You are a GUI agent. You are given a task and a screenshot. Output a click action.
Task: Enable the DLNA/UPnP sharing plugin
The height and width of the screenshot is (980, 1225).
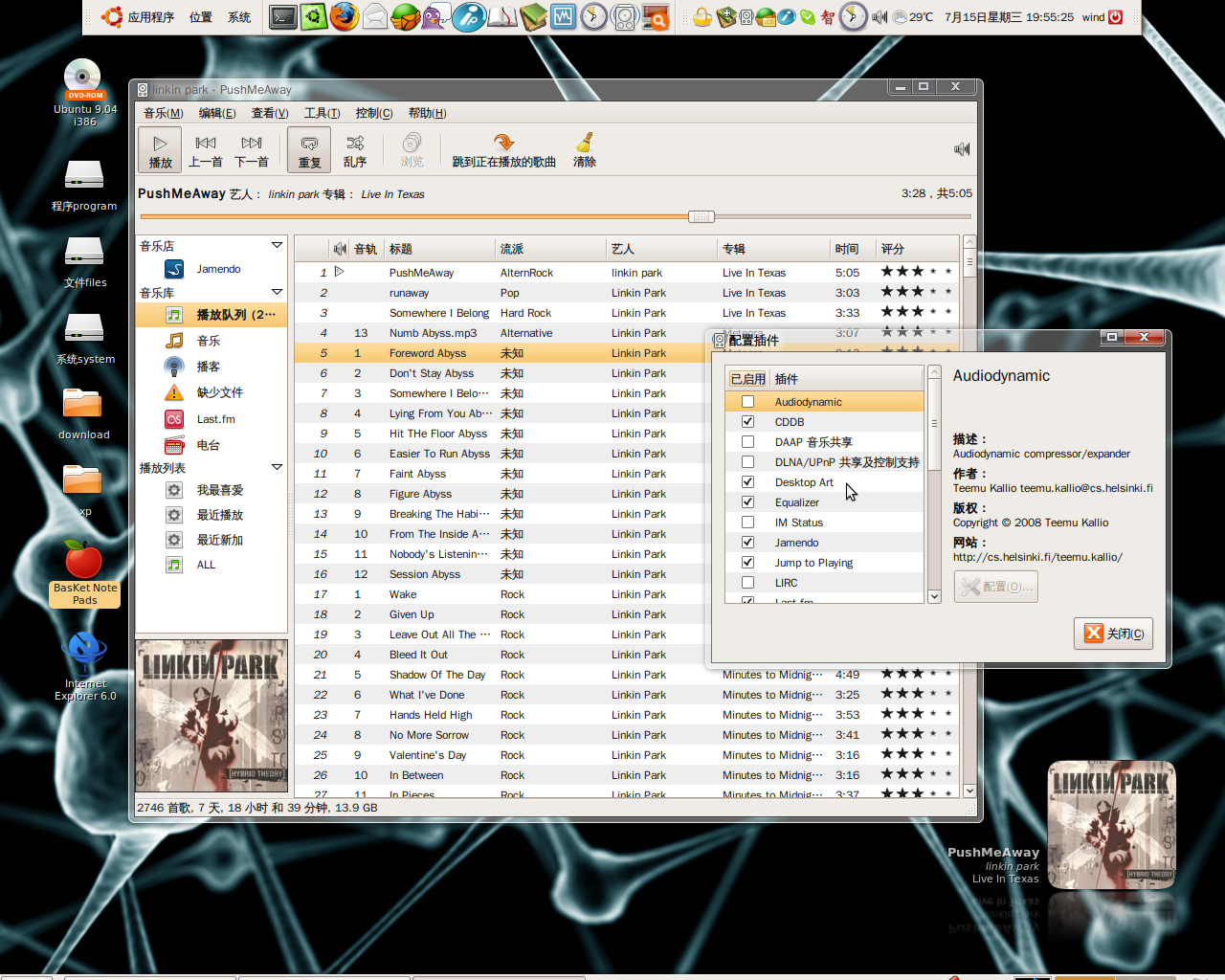[747, 462]
